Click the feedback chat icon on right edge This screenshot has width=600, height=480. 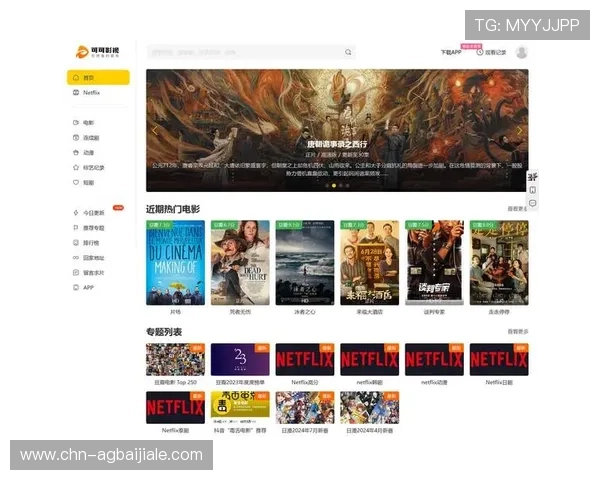532,204
